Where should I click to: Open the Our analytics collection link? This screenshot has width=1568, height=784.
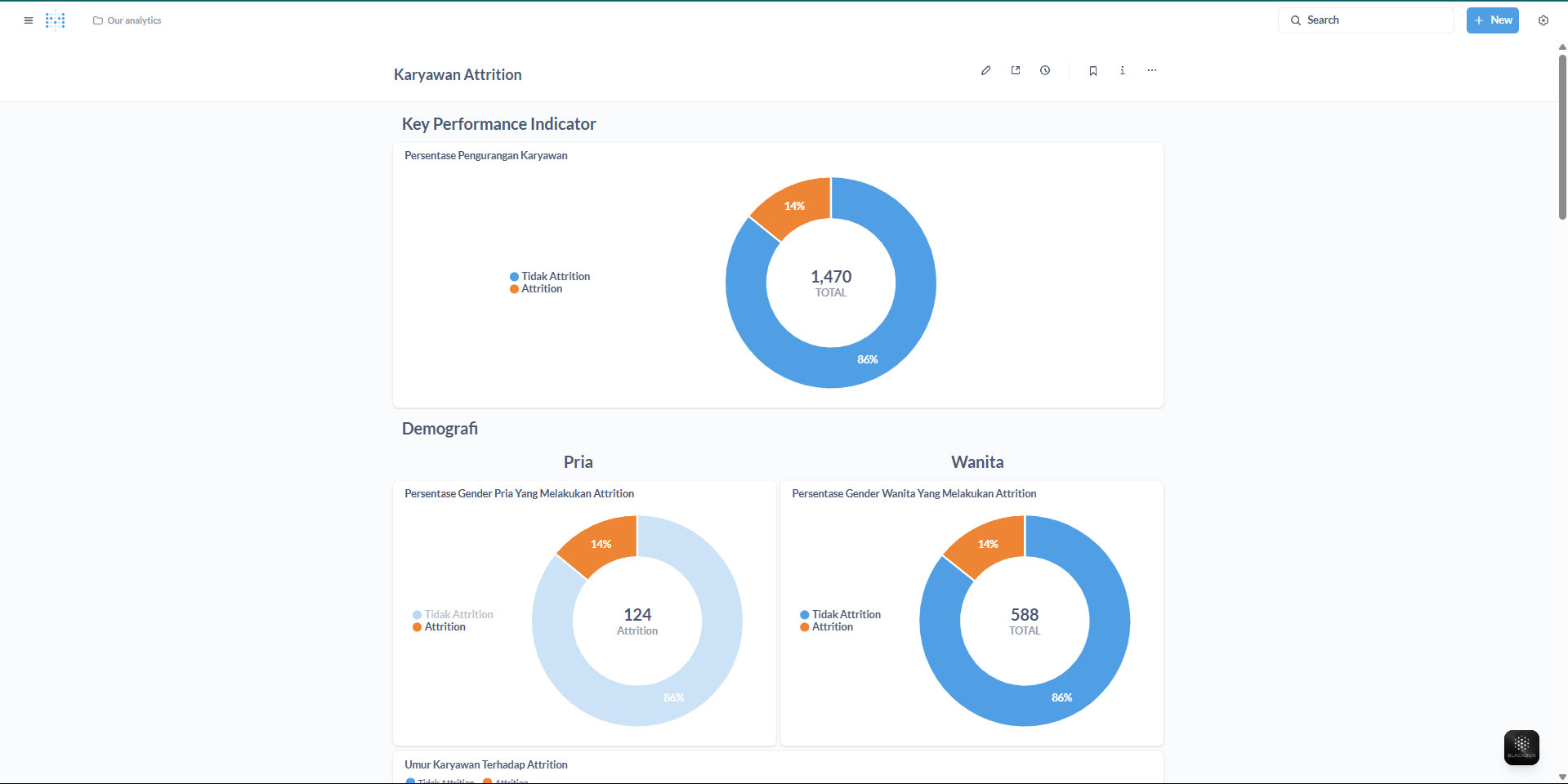[x=127, y=20]
